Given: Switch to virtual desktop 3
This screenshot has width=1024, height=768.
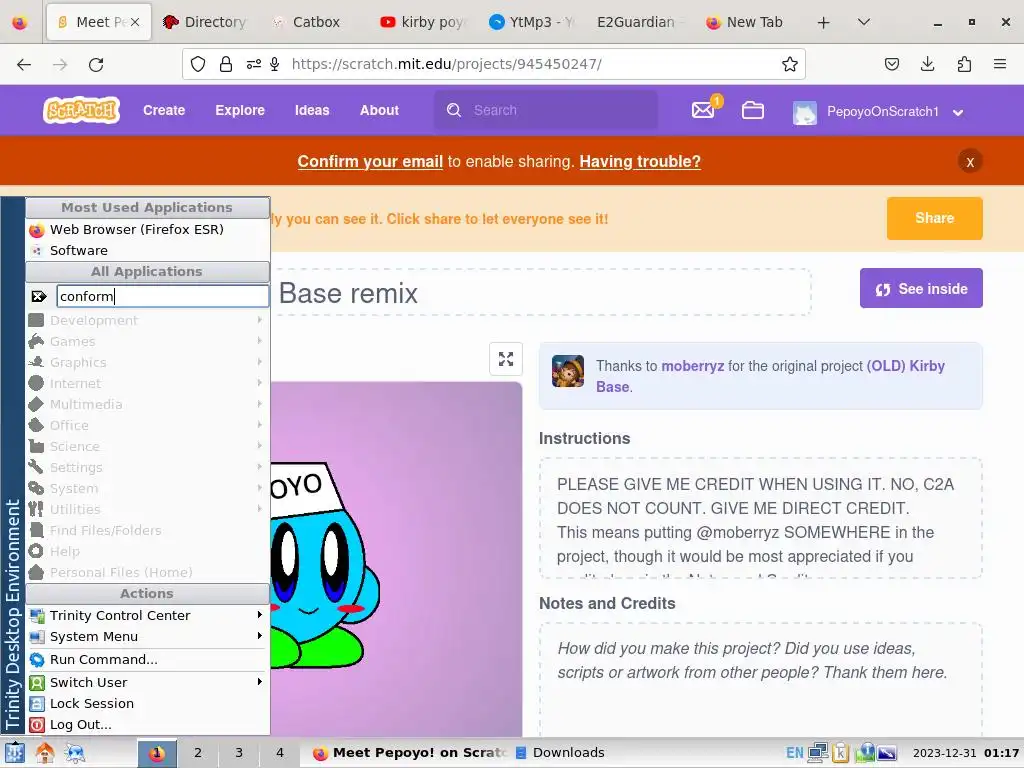Looking at the screenshot, I should (x=239, y=753).
